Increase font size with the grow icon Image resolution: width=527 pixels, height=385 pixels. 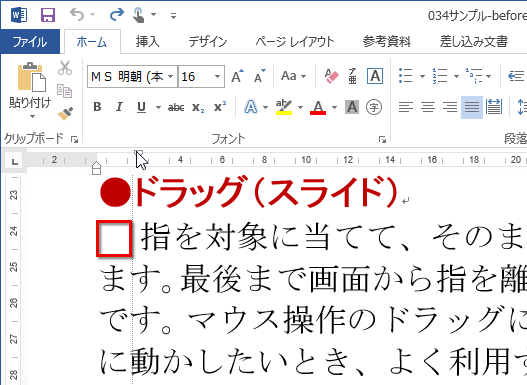(237, 76)
